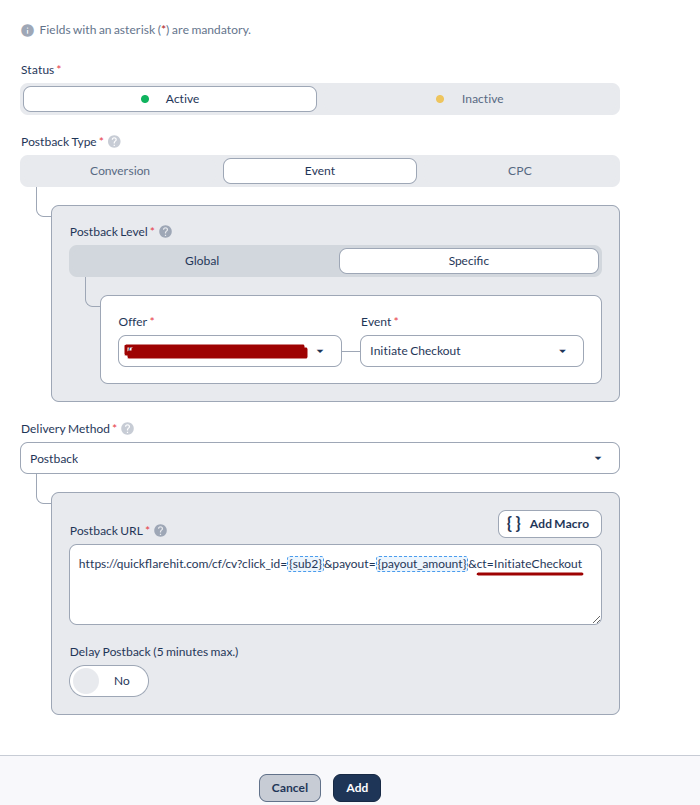The width and height of the screenshot is (700, 805).
Task: Open help icon next to Postback URL
Action: coord(160,530)
